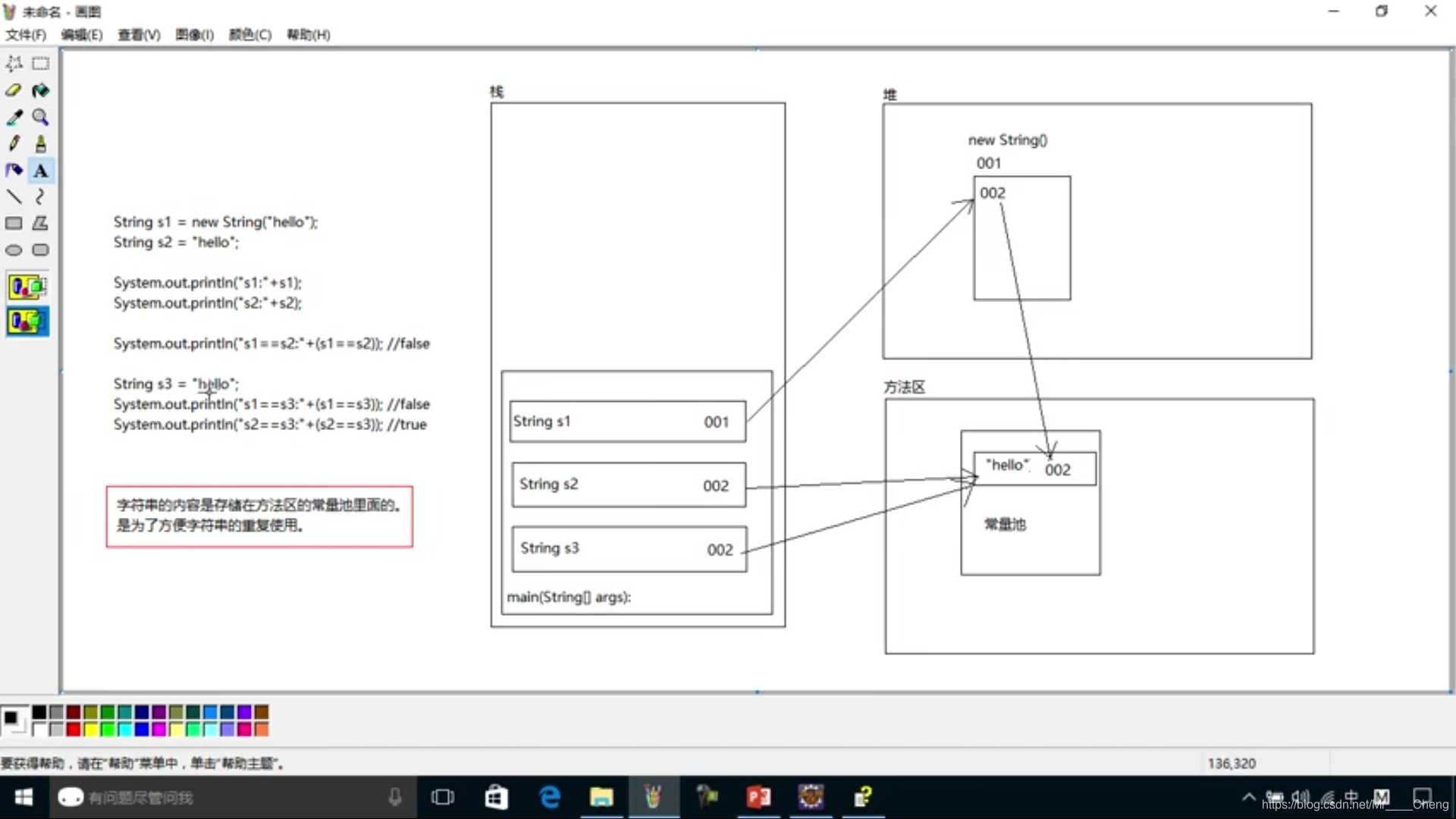Select the Brush tool

point(41,143)
